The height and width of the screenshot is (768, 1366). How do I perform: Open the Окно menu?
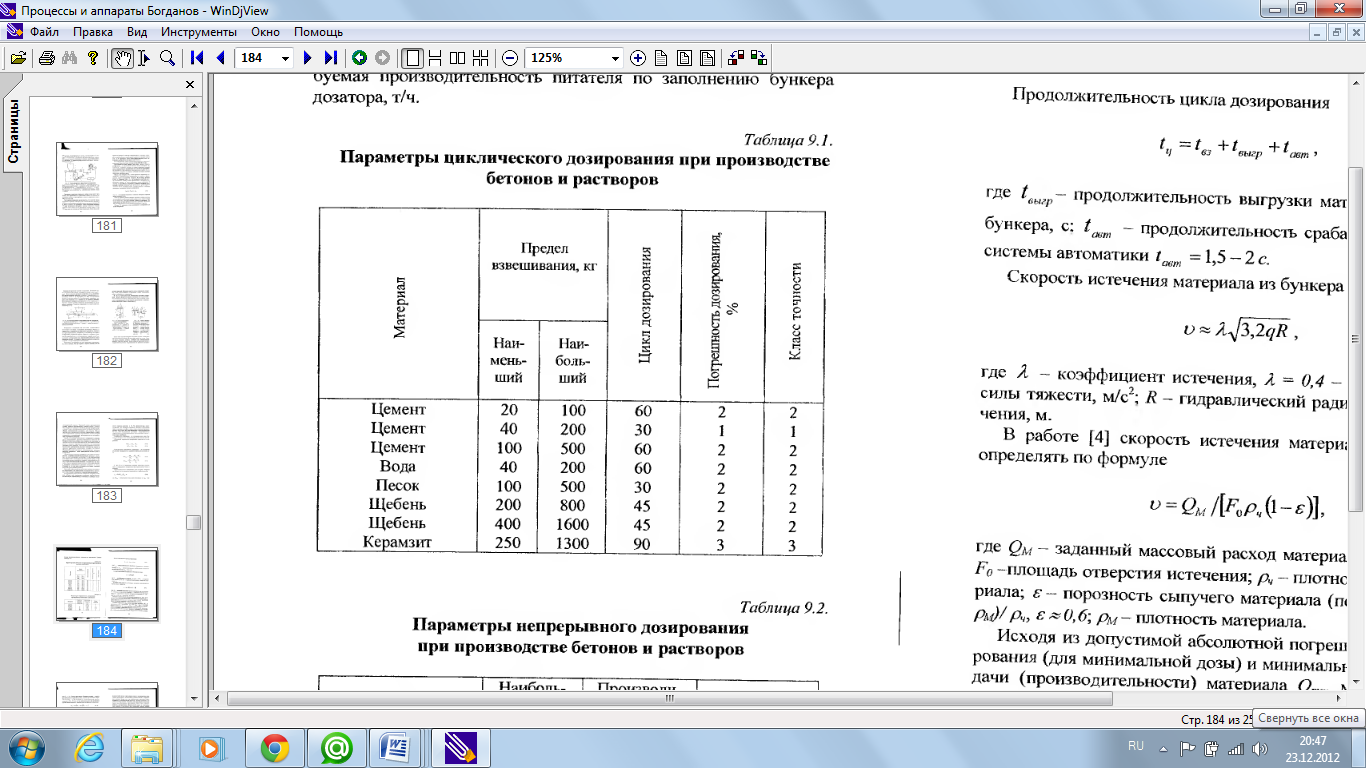pyautogui.click(x=265, y=32)
